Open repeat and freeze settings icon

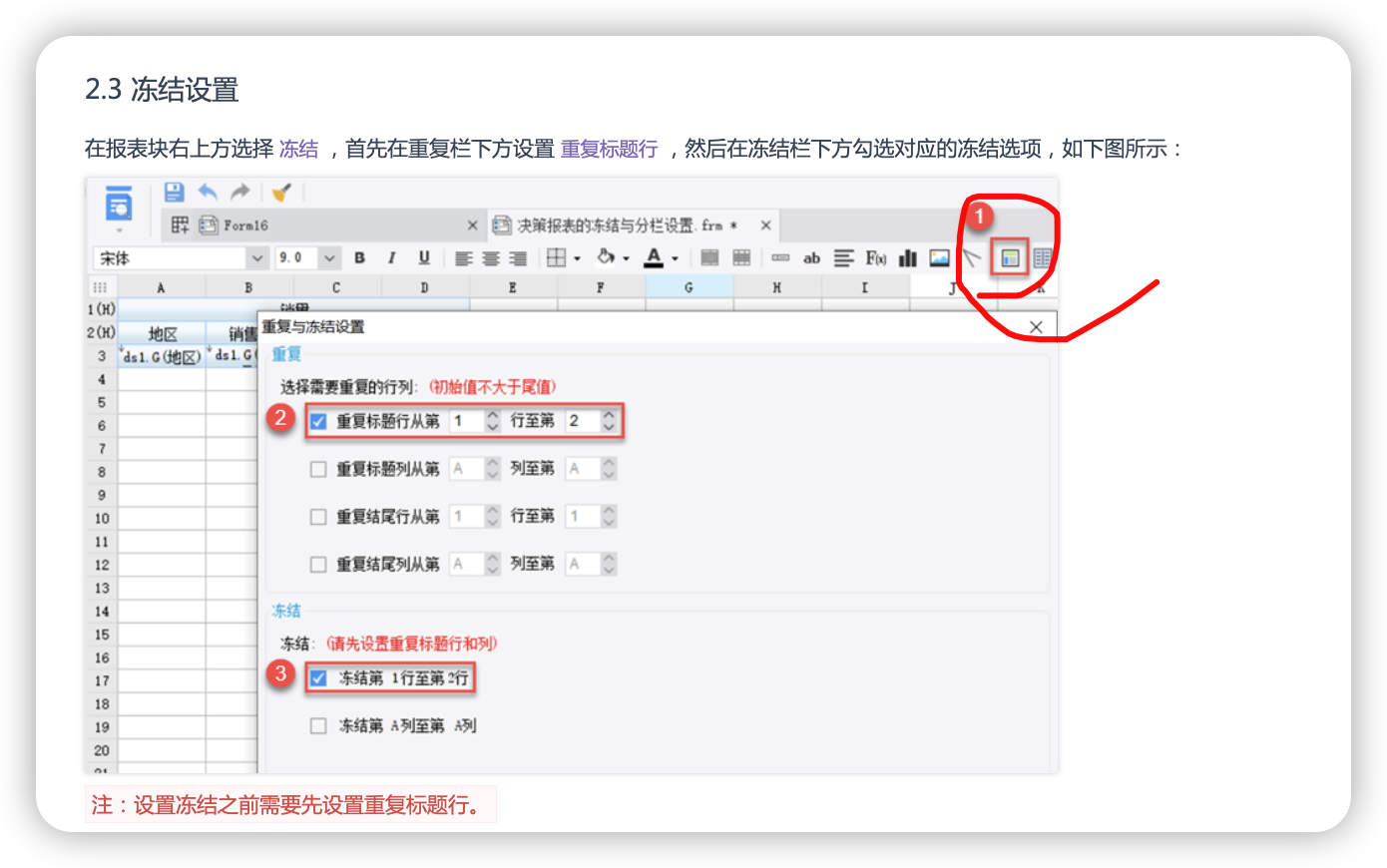coord(1011,258)
